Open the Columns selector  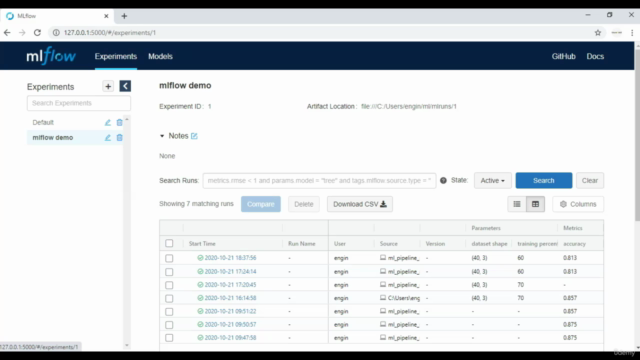point(578,204)
